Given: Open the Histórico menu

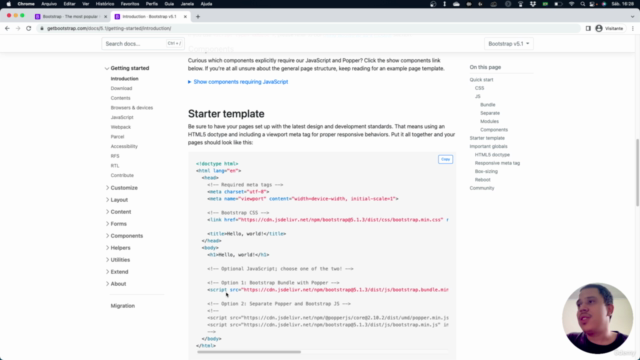Looking at the screenshot, I should 105,4.
